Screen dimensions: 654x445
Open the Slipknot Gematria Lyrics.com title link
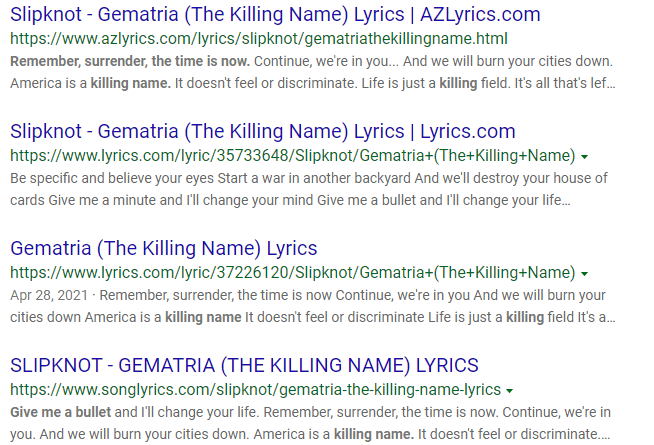click(x=263, y=131)
